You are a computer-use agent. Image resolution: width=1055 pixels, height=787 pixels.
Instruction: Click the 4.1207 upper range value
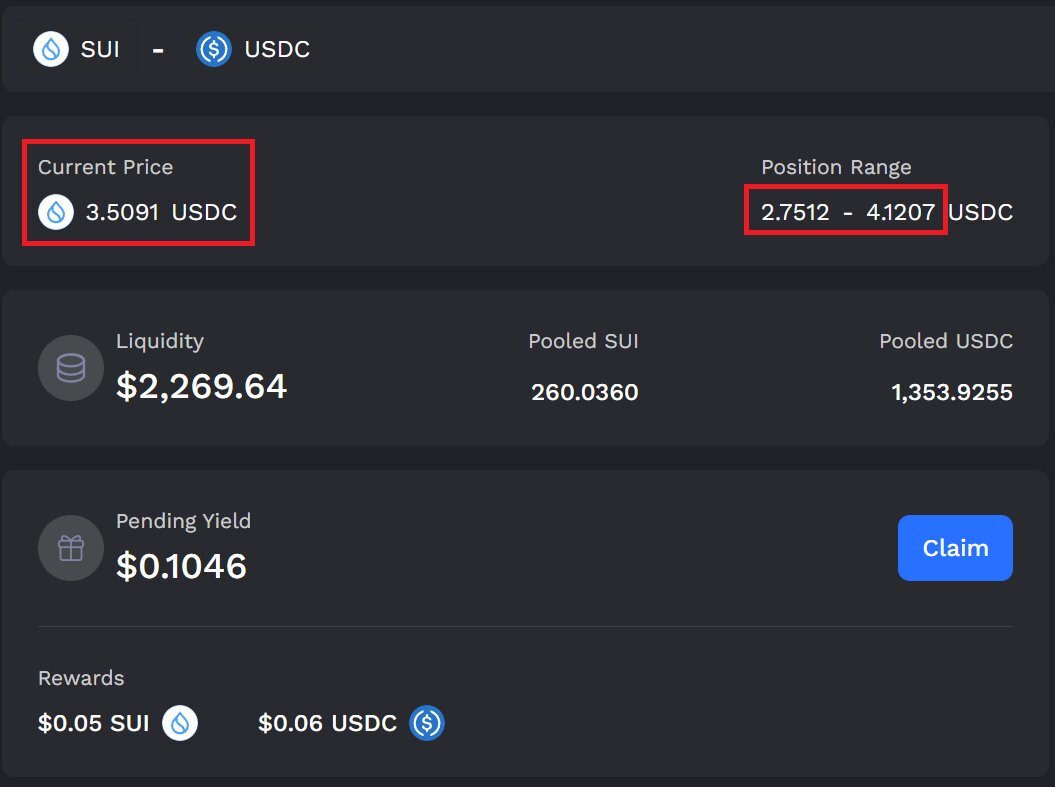pos(901,213)
